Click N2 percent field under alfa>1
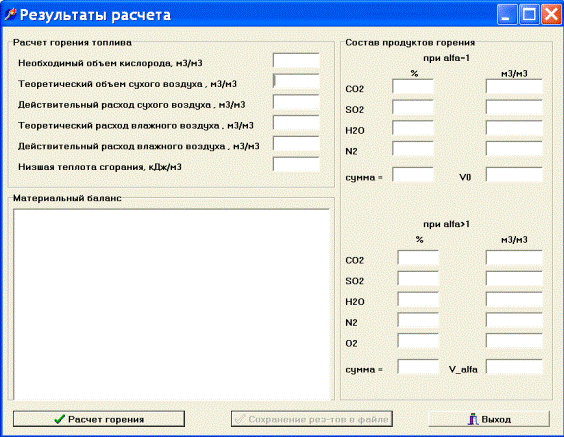Screen dimensions: 564x437 point(418,320)
